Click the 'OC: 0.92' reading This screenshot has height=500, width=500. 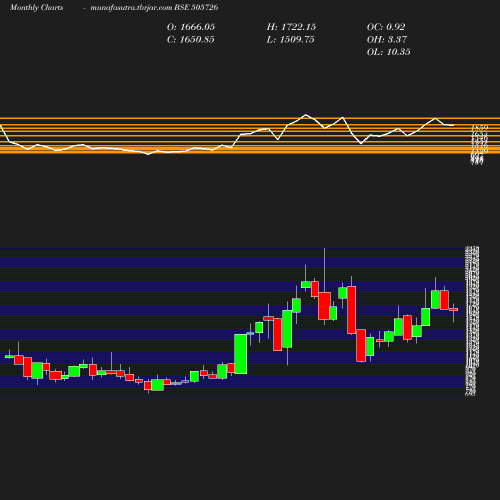[386, 27]
